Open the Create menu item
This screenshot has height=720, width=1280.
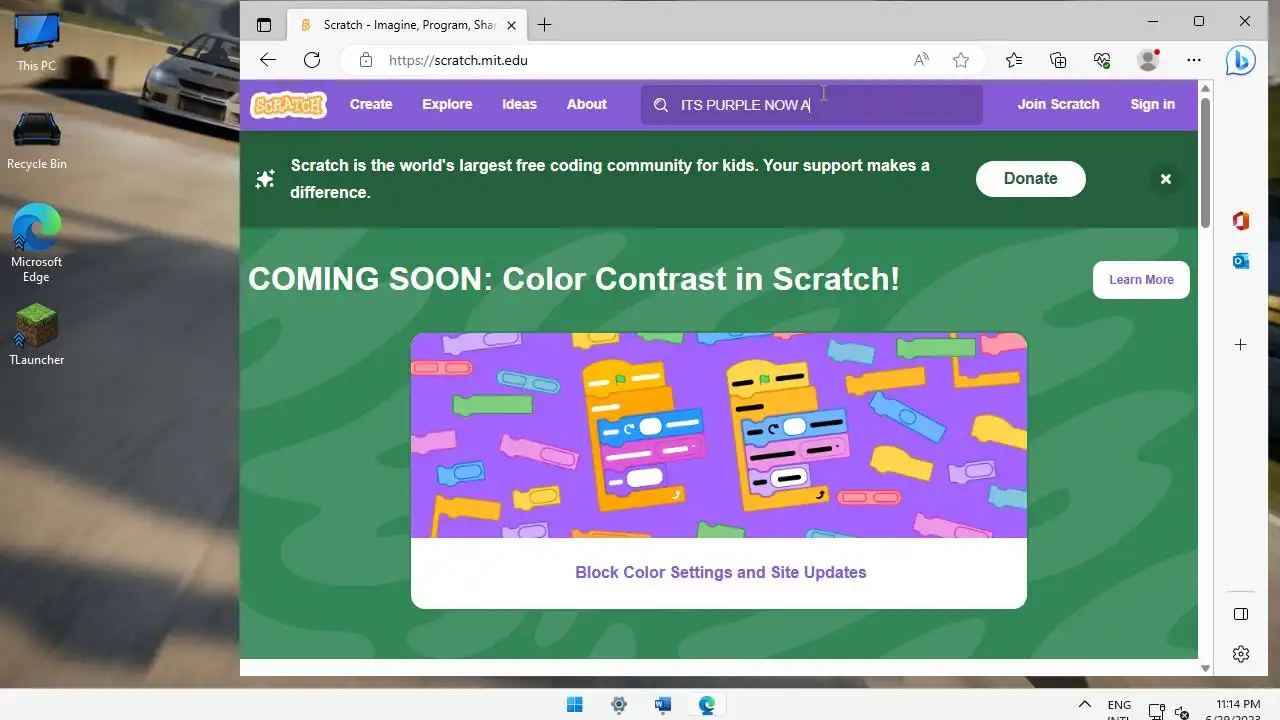click(371, 104)
